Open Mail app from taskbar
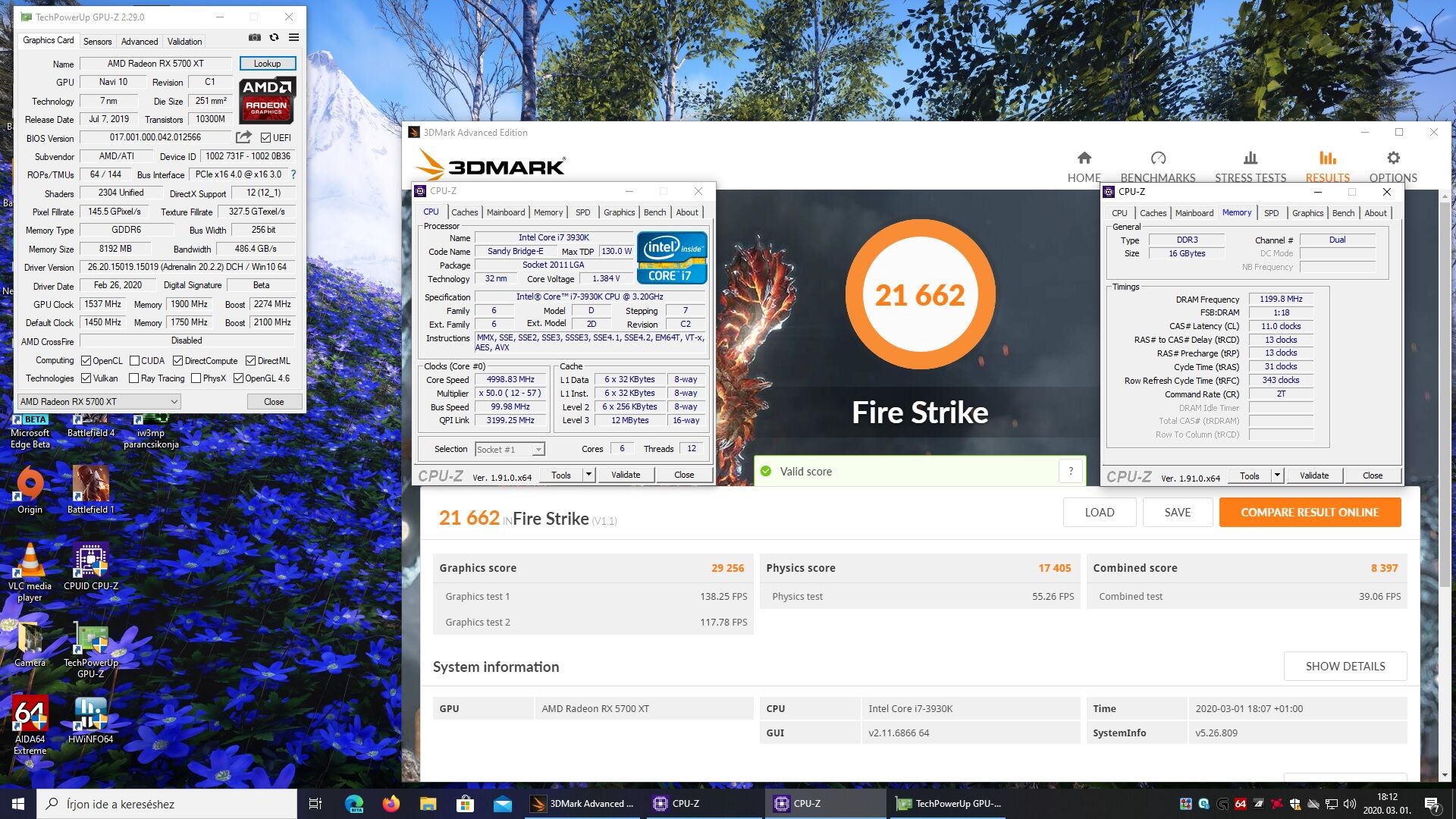The width and height of the screenshot is (1456, 819). coord(502,804)
